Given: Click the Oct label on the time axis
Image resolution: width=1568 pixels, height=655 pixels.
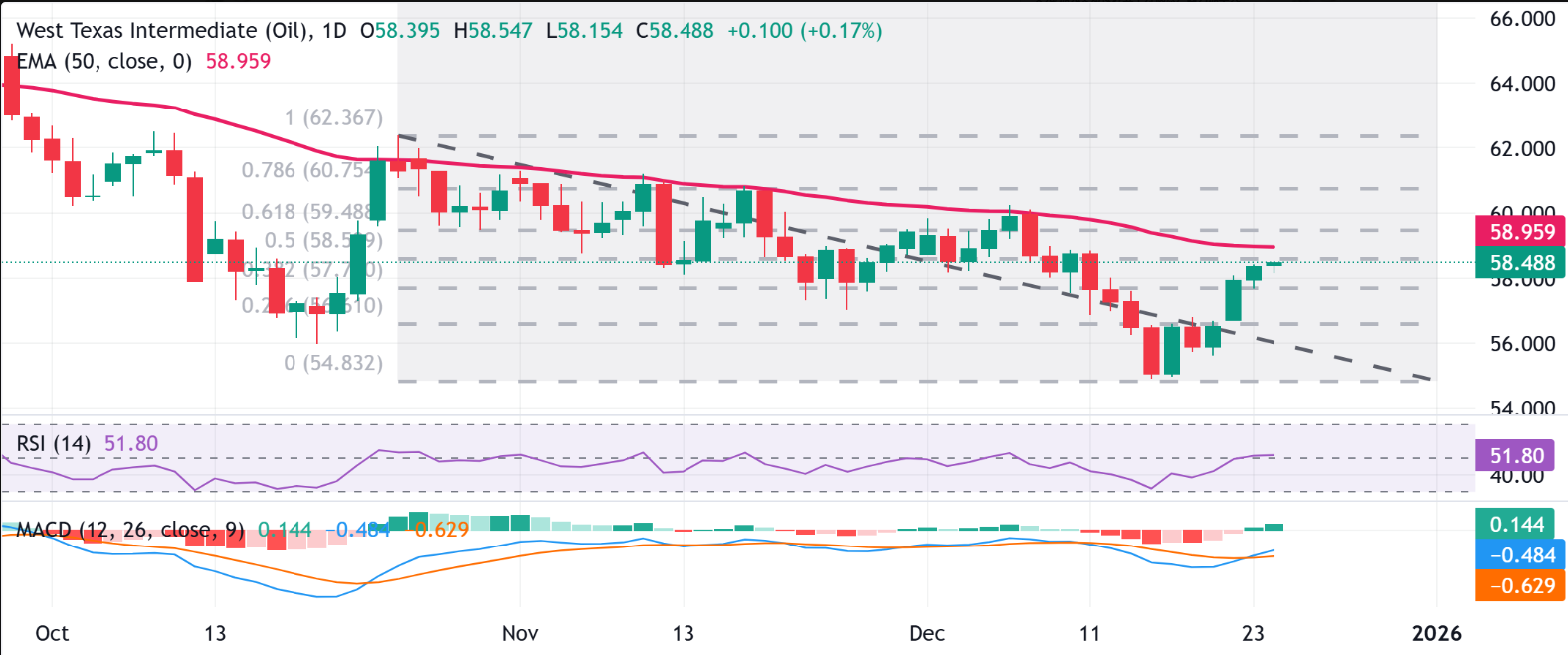Looking at the screenshot, I should (x=52, y=633).
